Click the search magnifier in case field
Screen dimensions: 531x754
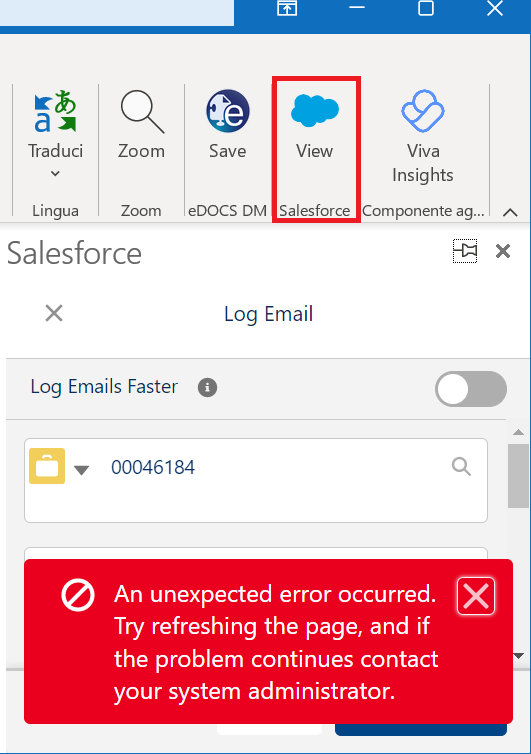(461, 466)
